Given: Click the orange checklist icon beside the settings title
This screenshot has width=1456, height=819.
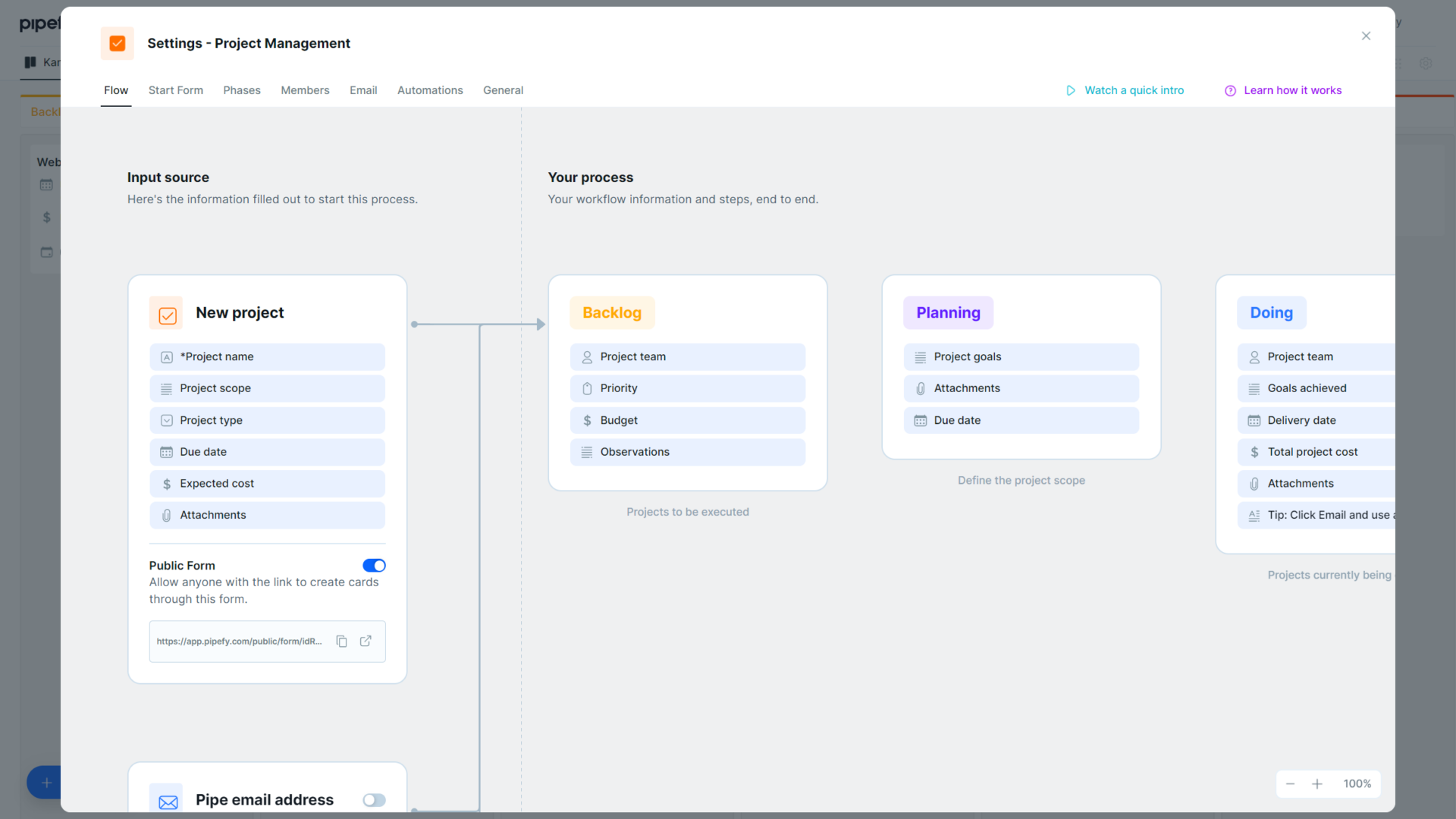Looking at the screenshot, I should point(117,43).
